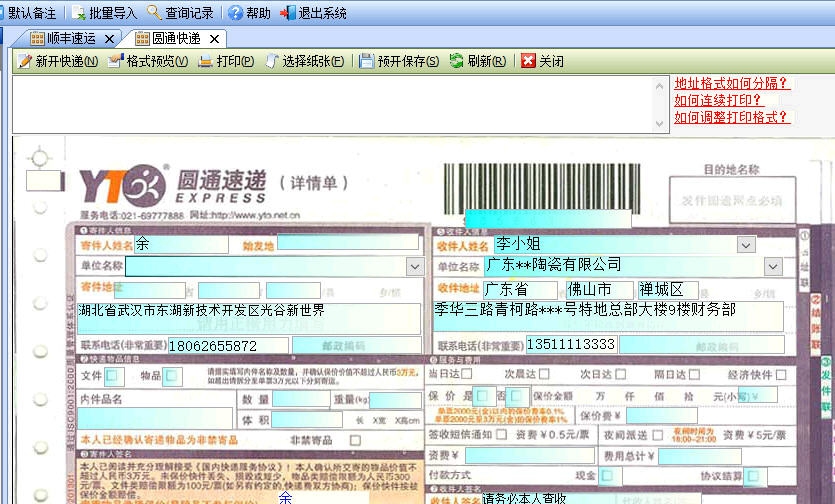The width and height of the screenshot is (835, 504).
Task: Click the 刷新 green arrows icon
Action: click(x=456, y=61)
